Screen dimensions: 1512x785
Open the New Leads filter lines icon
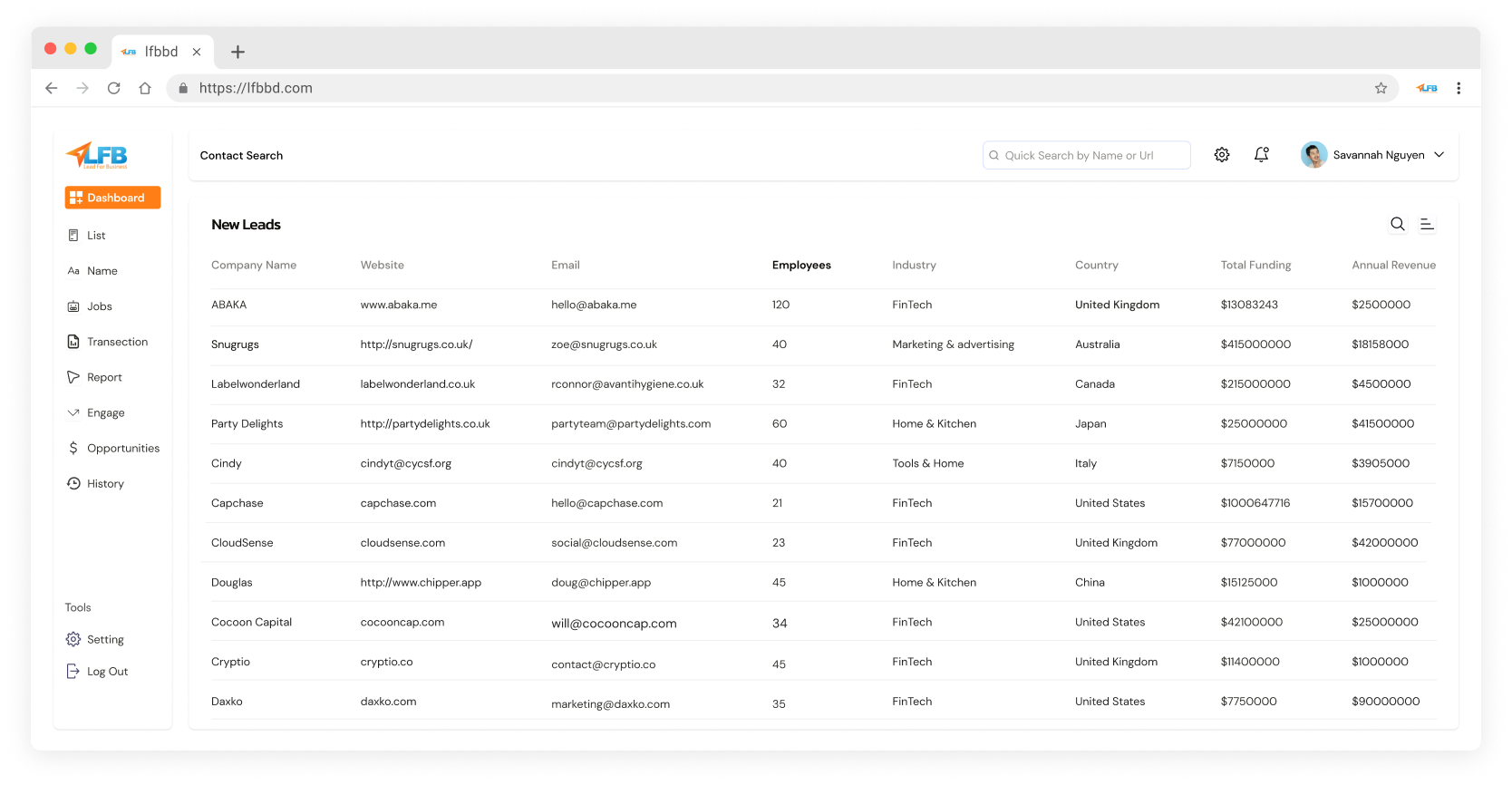point(1427,224)
